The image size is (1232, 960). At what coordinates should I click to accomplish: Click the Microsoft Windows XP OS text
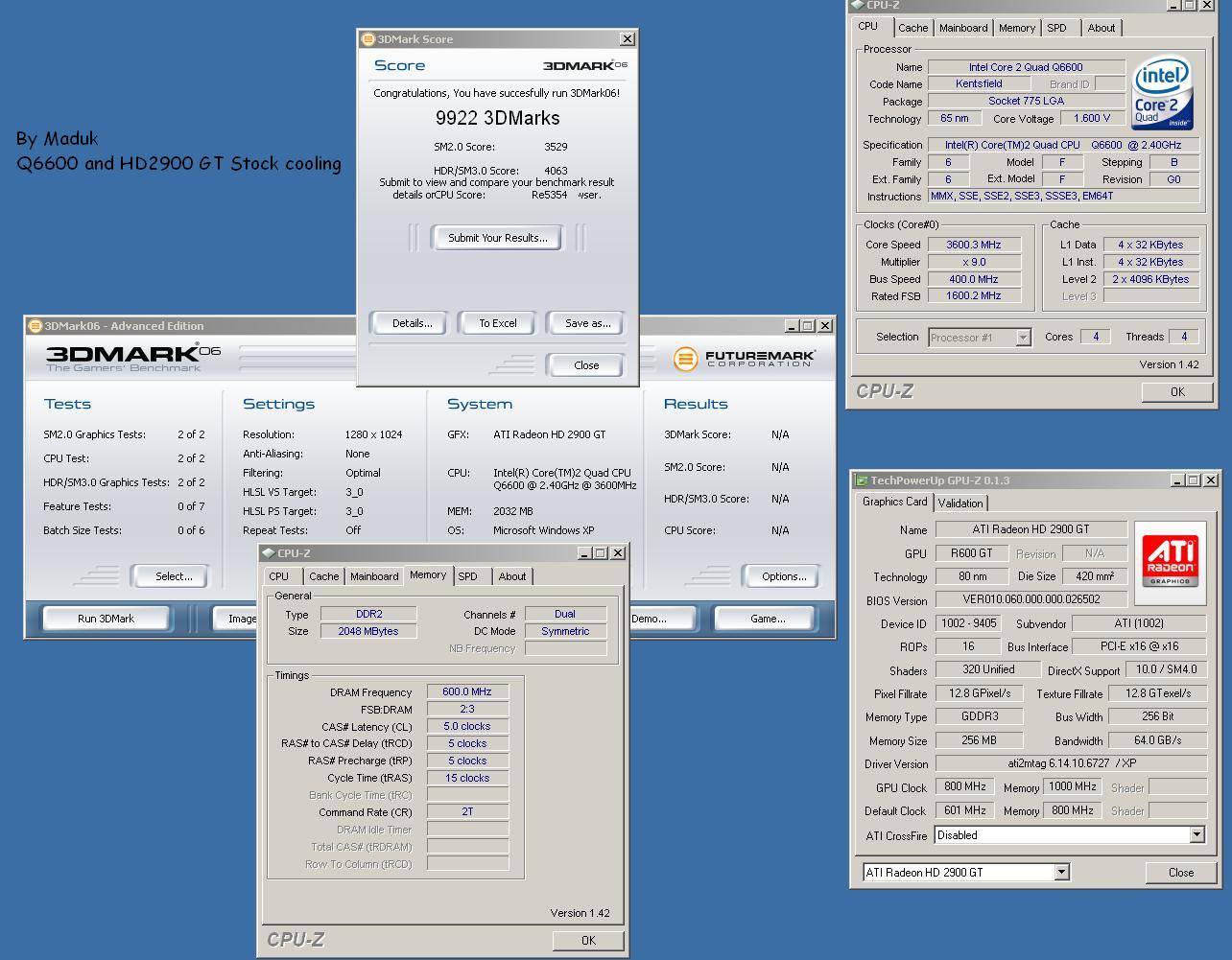tap(544, 530)
